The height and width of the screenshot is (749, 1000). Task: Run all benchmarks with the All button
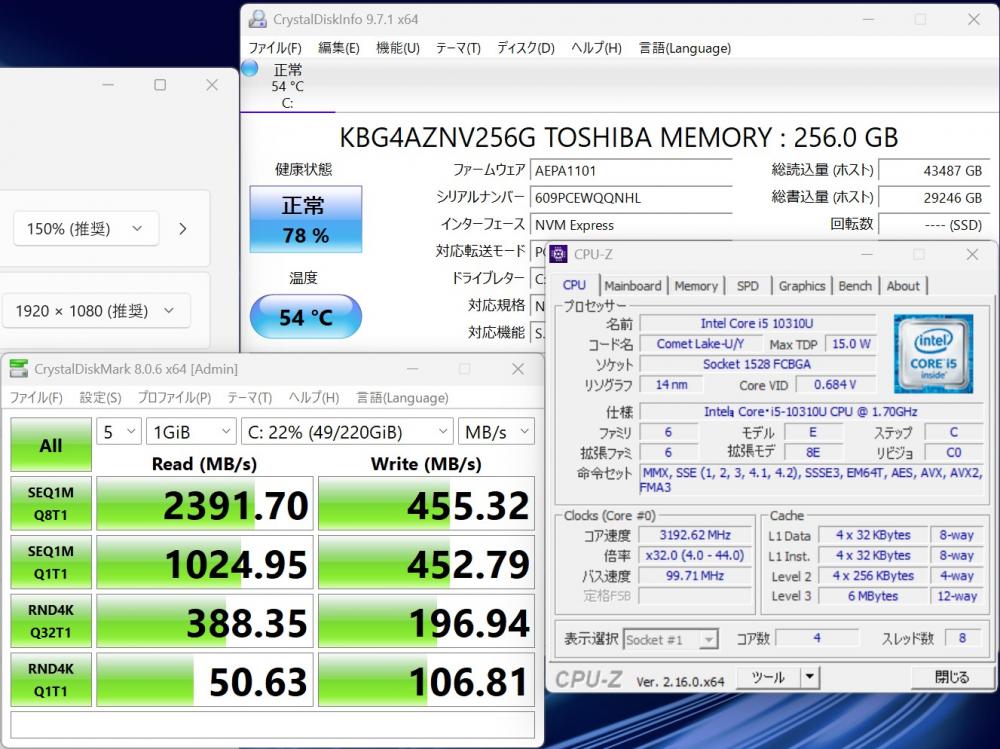click(x=51, y=445)
